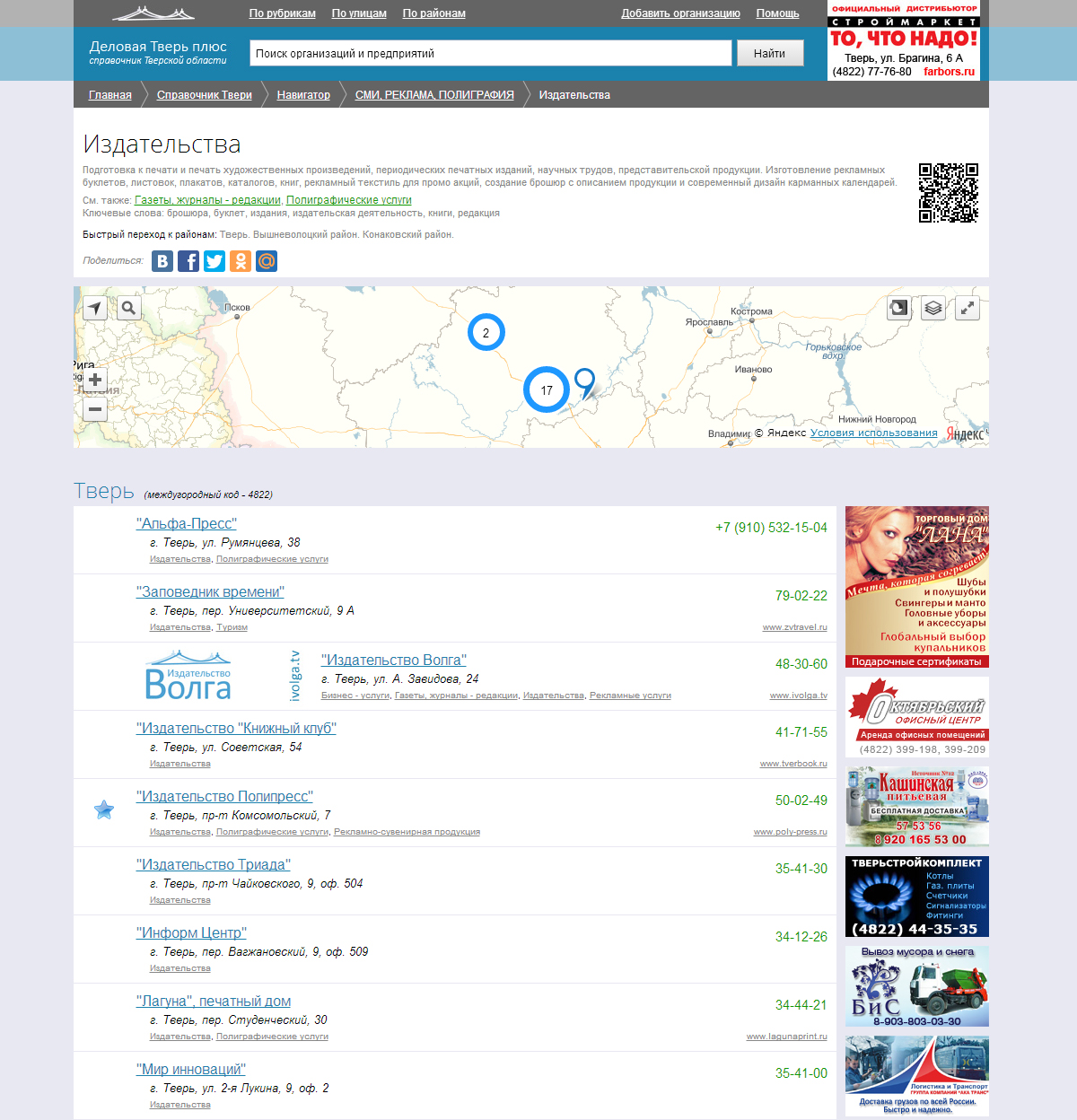Share the page on Twitter
This screenshot has height=1120, width=1077.
pyautogui.click(x=215, y=261)
